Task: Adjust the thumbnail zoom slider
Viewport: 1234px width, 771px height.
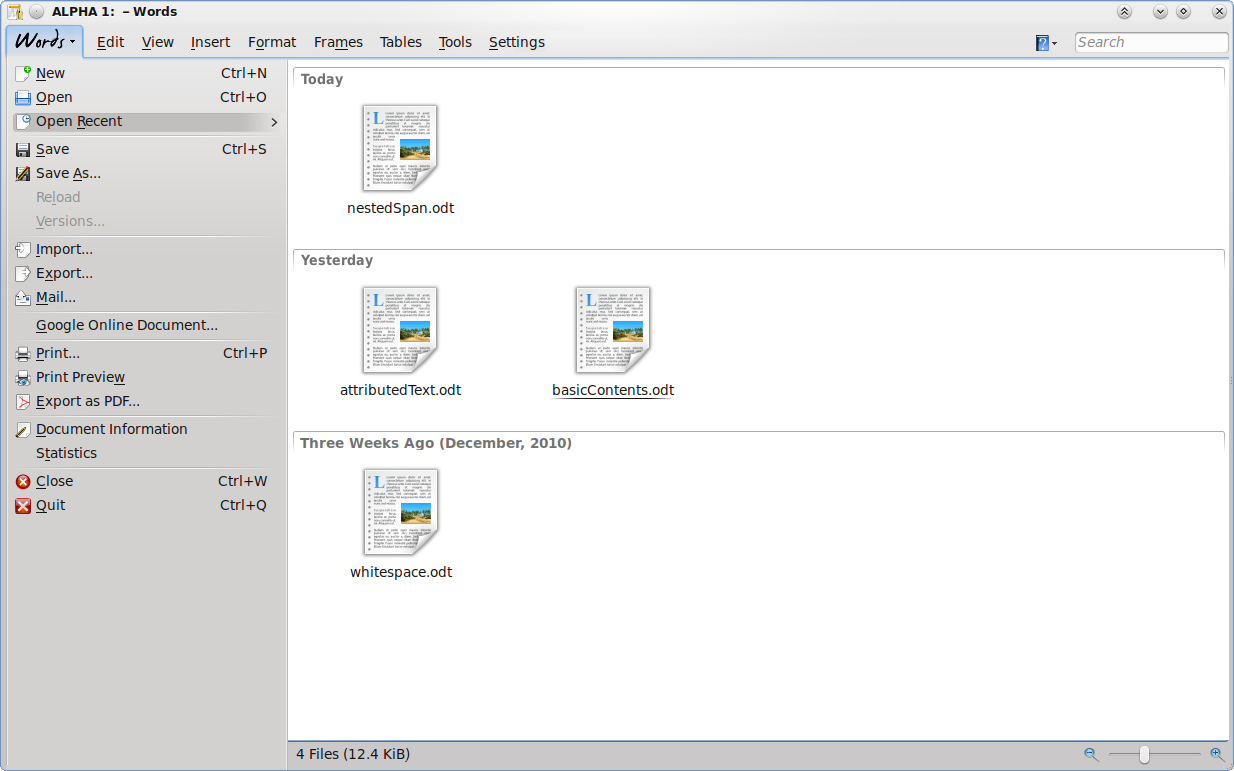Action: click(x=1144, y=754)
